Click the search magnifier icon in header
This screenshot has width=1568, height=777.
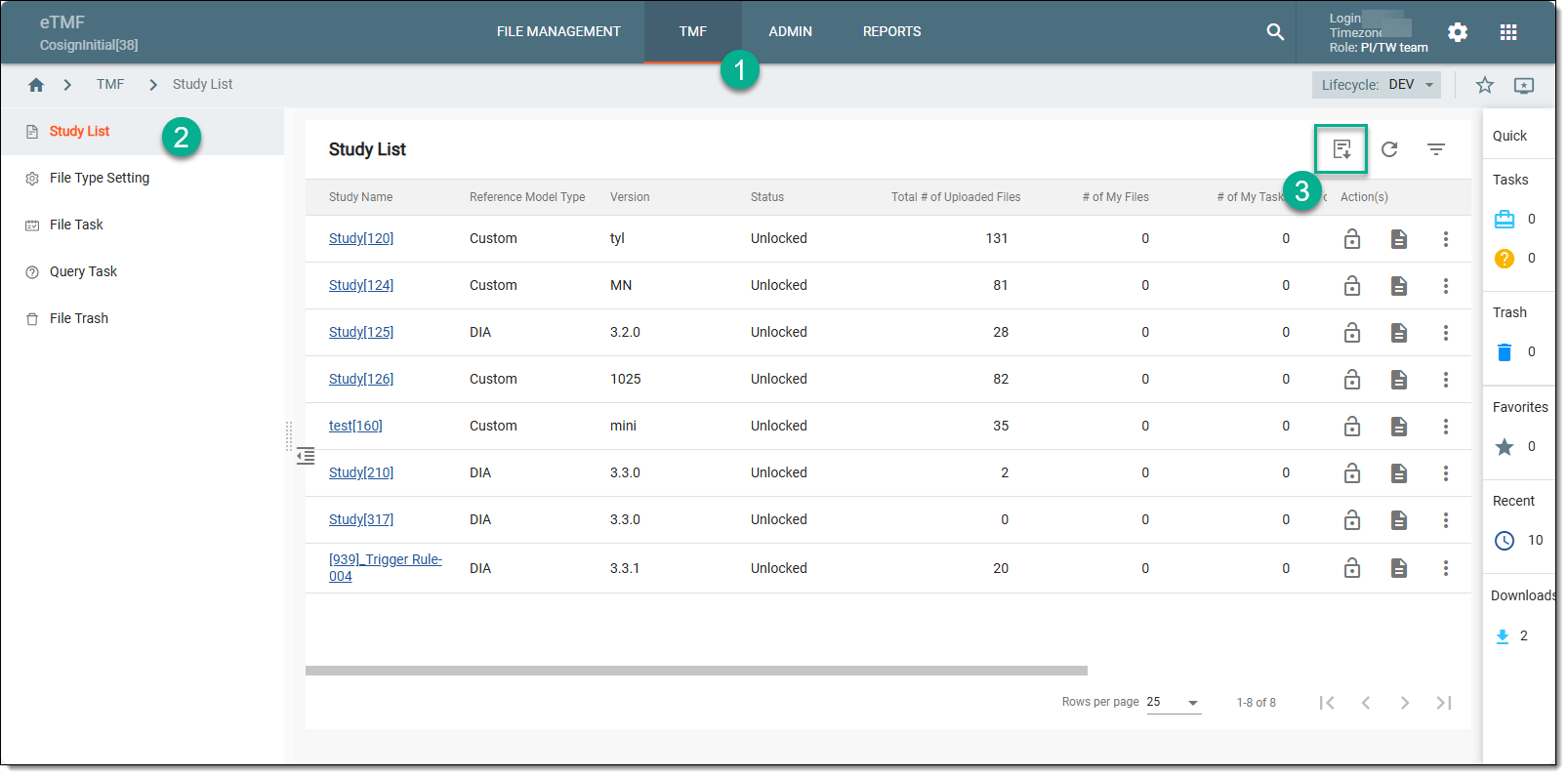(1275, 32)
